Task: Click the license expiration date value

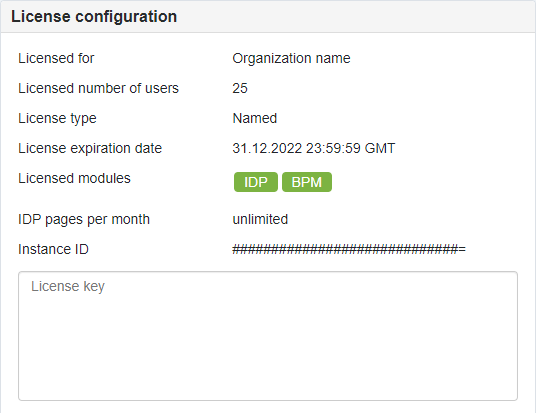Action: (x=313, y=148)
